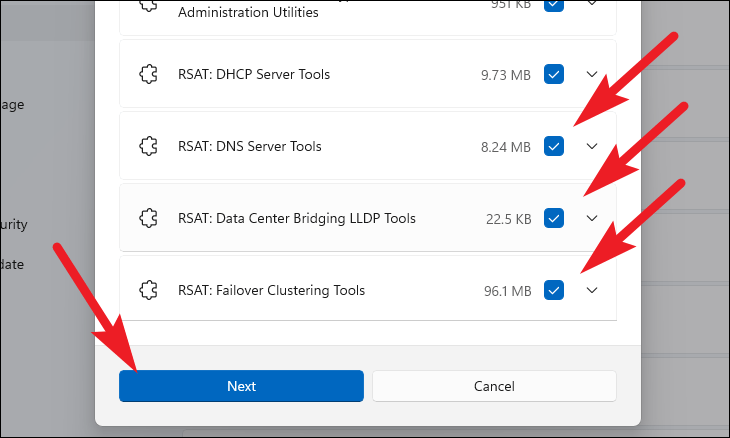
Task: Uncheck the Data Center Bridging LLDP Tools checkbox
Action: 554,218
